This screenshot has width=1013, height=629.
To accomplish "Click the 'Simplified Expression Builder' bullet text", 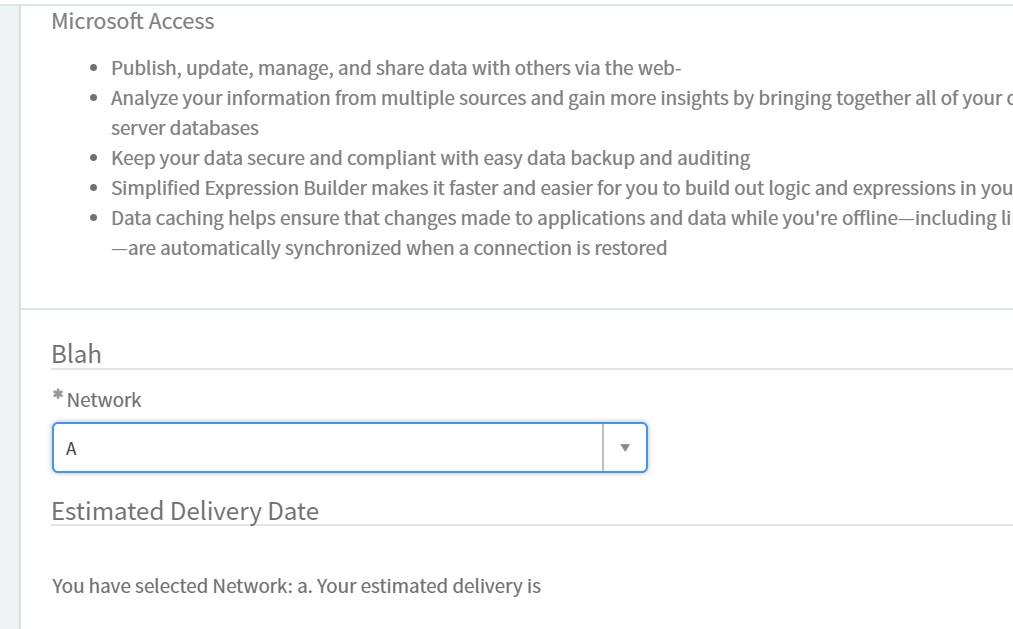I will (x=560, y=188).
